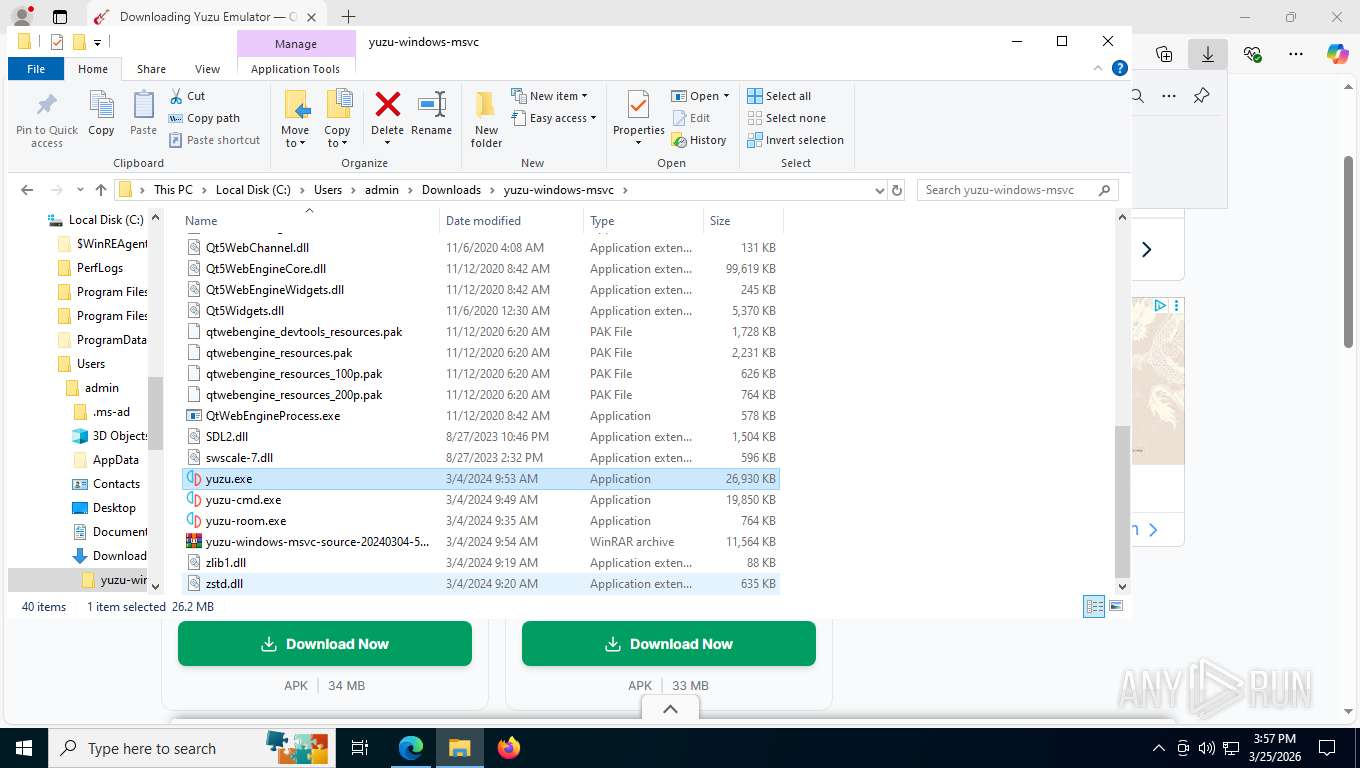Minimize the ribbon chevron
Image resolution: width=1360 pixels, height=768 pixels.
coord(1099,68)
